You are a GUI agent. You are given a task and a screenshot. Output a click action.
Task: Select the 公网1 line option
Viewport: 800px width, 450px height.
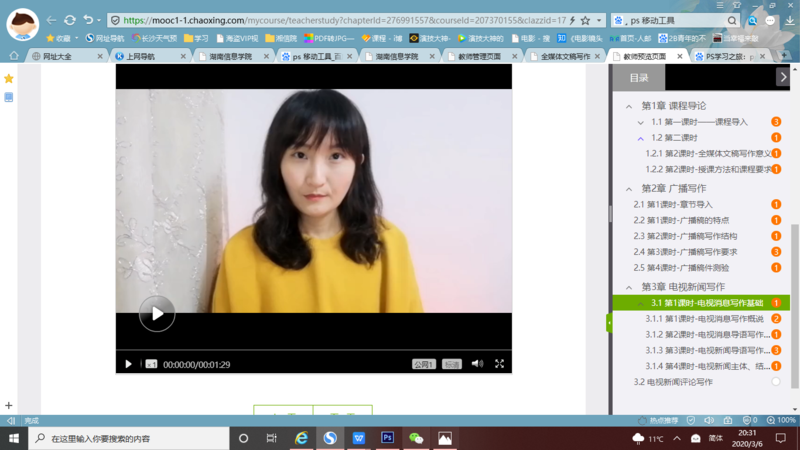pyautogui.click(x=424, y=364)
